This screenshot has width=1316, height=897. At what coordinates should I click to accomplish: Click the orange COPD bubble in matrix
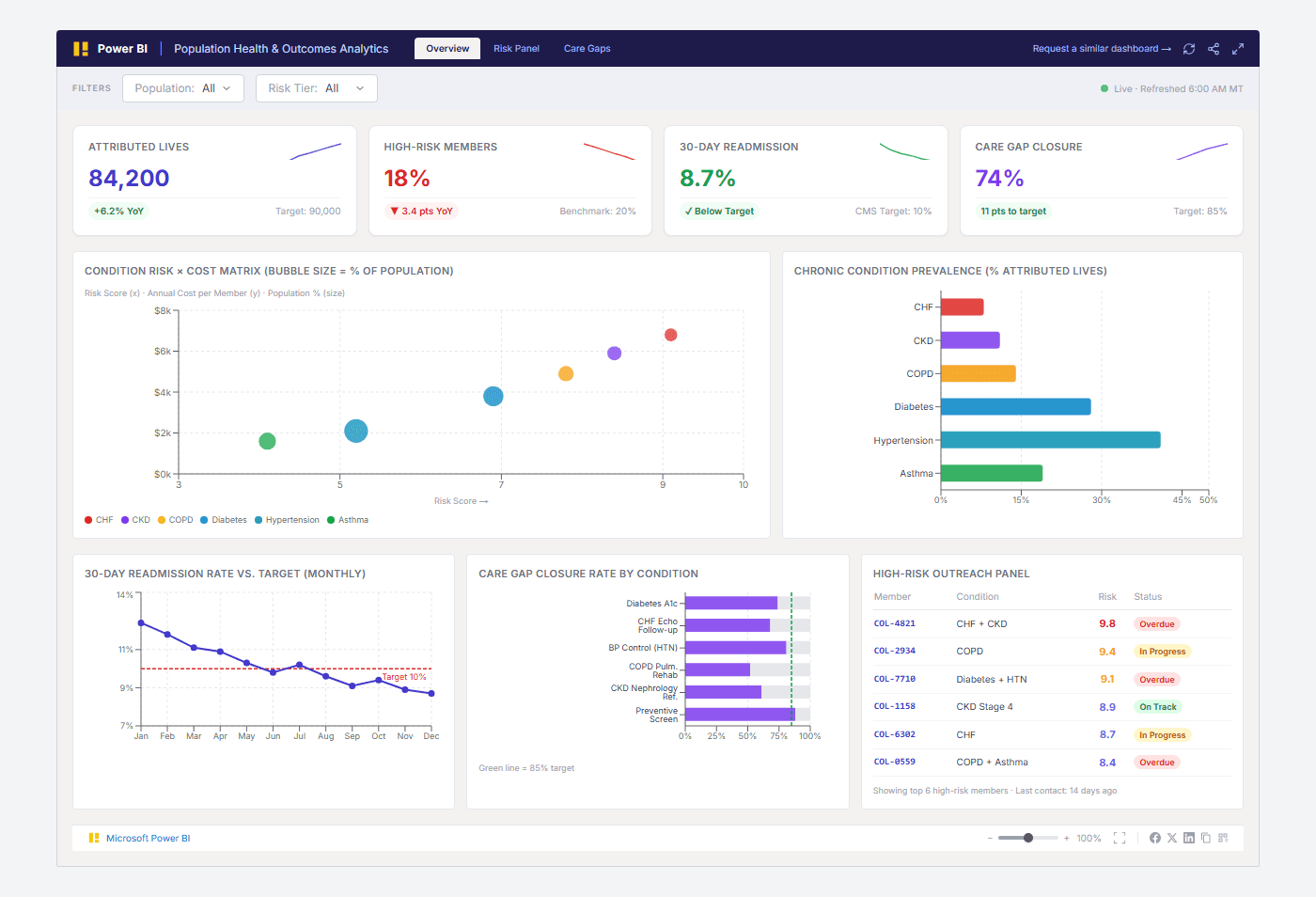coord(566,373)
